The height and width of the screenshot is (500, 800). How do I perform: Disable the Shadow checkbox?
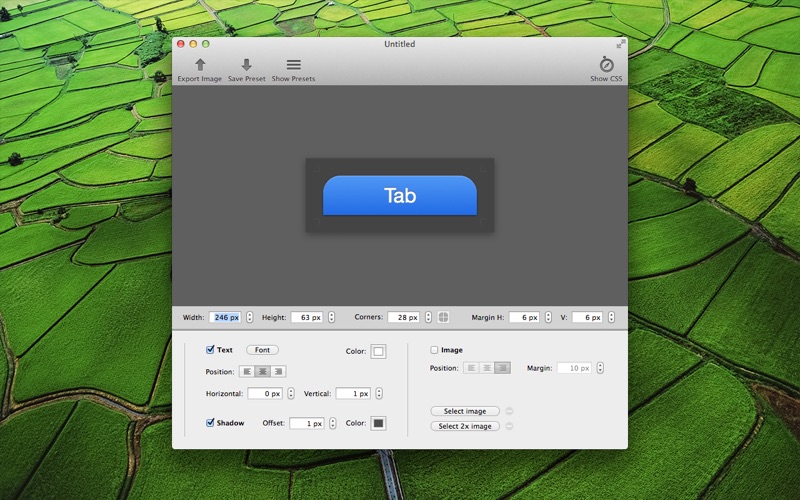point(210,423)
